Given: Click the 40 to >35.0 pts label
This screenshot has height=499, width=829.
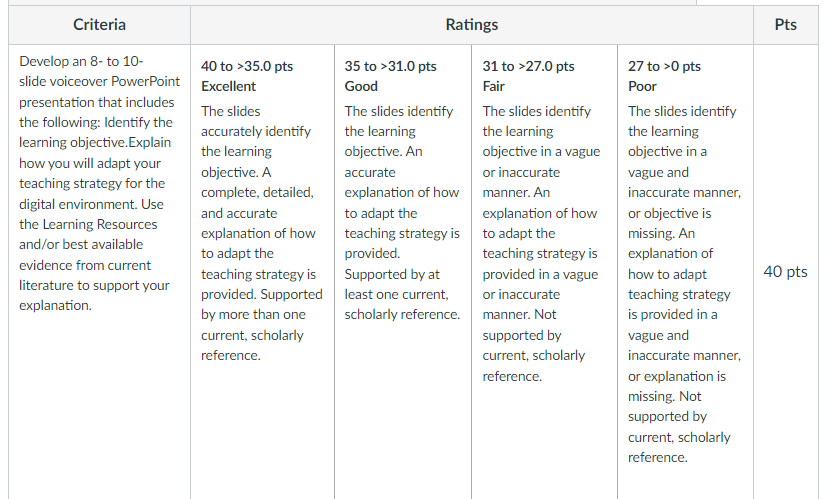Looking at the screenshot, I should click(247, 66).
